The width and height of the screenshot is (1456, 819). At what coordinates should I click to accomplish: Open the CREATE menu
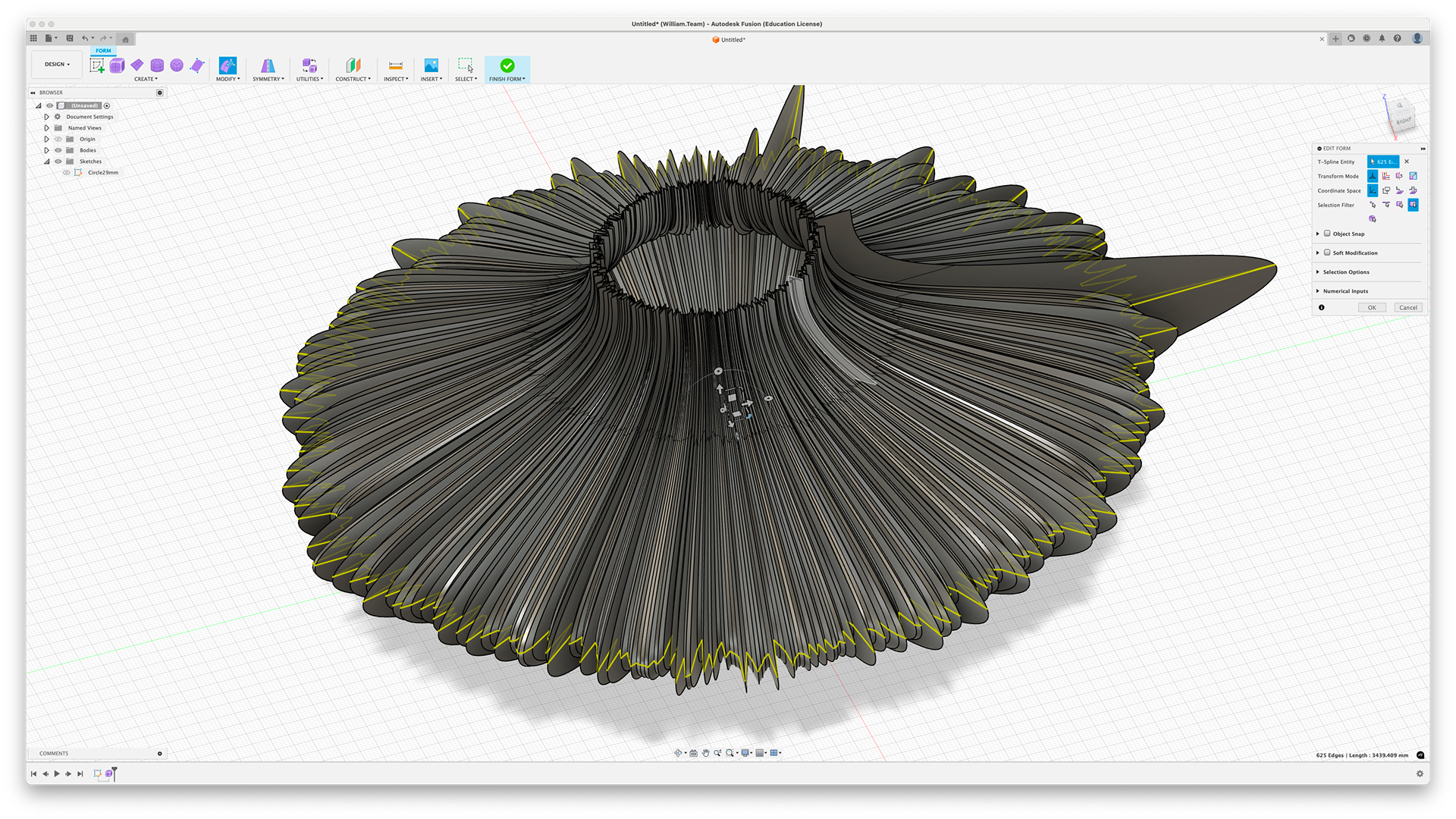coord(146,79)
